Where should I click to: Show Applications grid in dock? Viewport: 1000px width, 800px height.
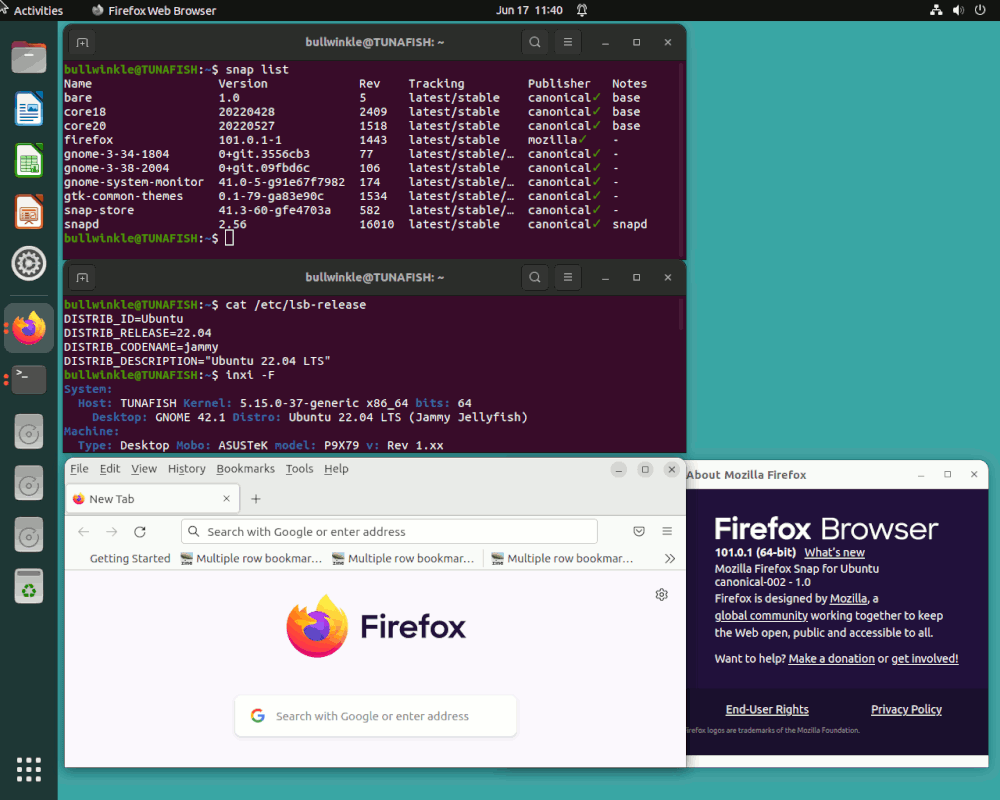(x=29, y=769)
